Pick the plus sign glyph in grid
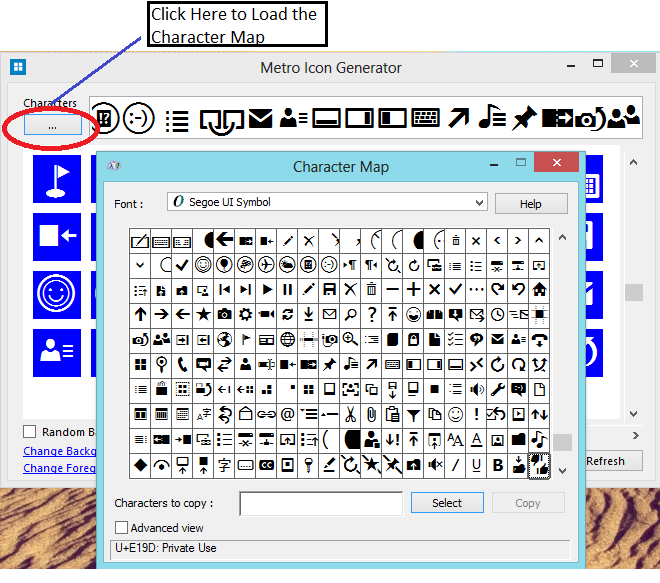Viewport: 660px width, 583px height. (x=413, y=290)
